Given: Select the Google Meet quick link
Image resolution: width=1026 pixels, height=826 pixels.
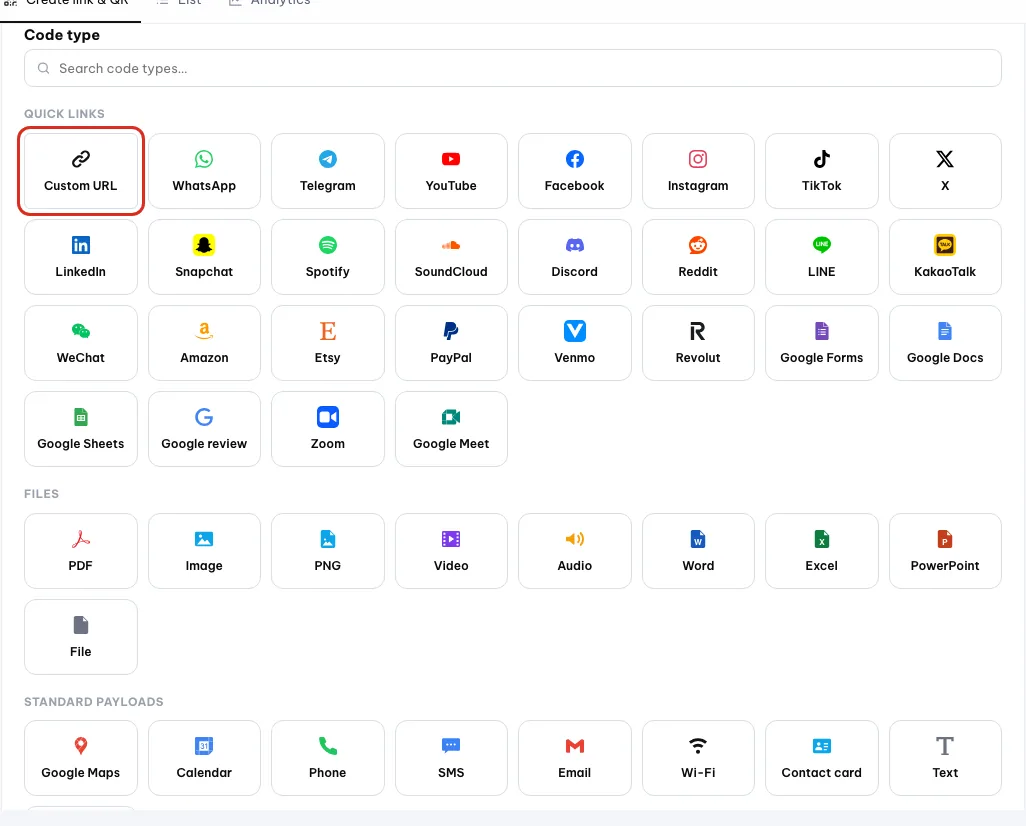Looking at the screenshot, I should 451,429.
